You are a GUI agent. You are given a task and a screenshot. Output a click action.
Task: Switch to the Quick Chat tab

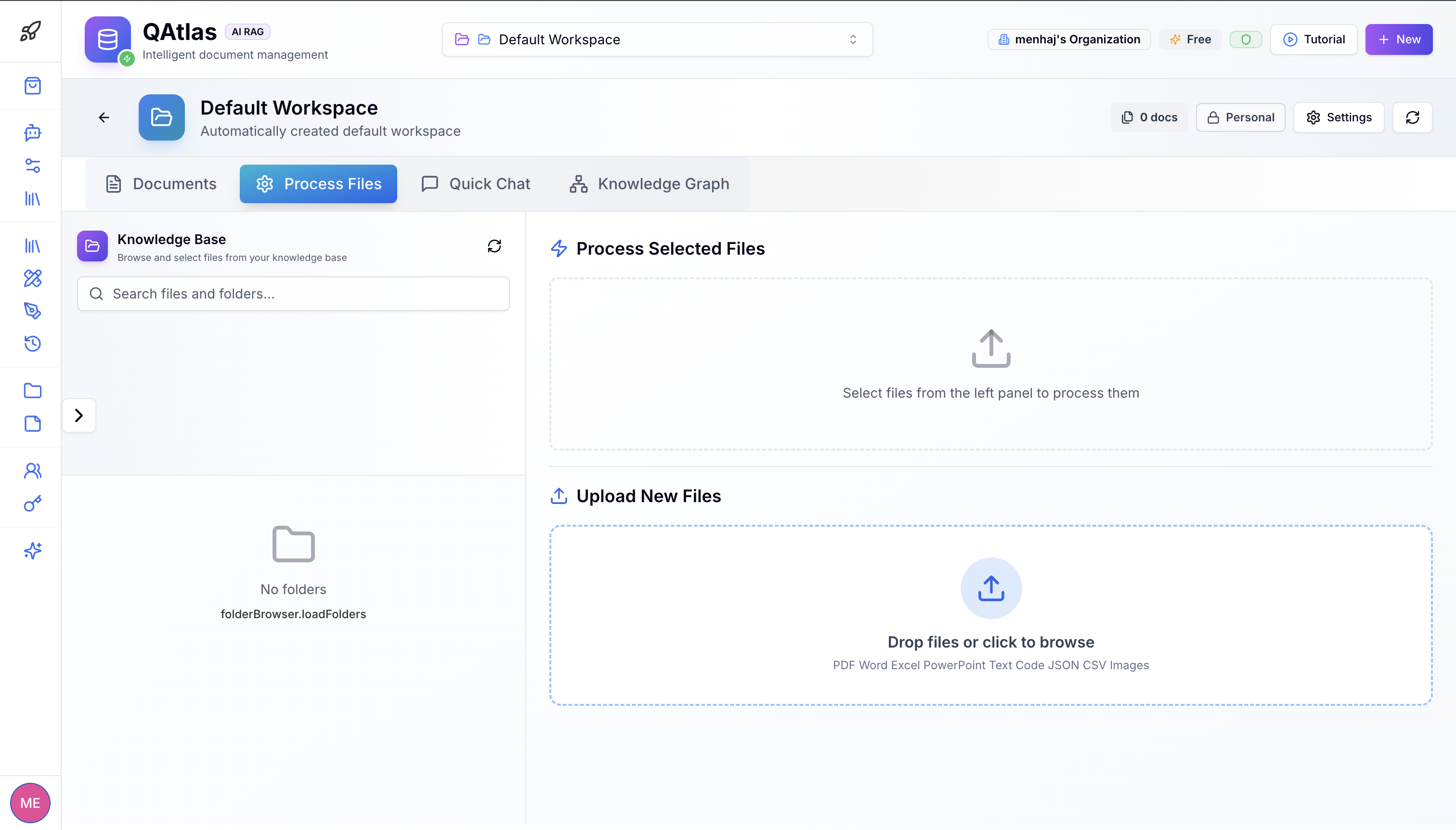coord(476,183)
